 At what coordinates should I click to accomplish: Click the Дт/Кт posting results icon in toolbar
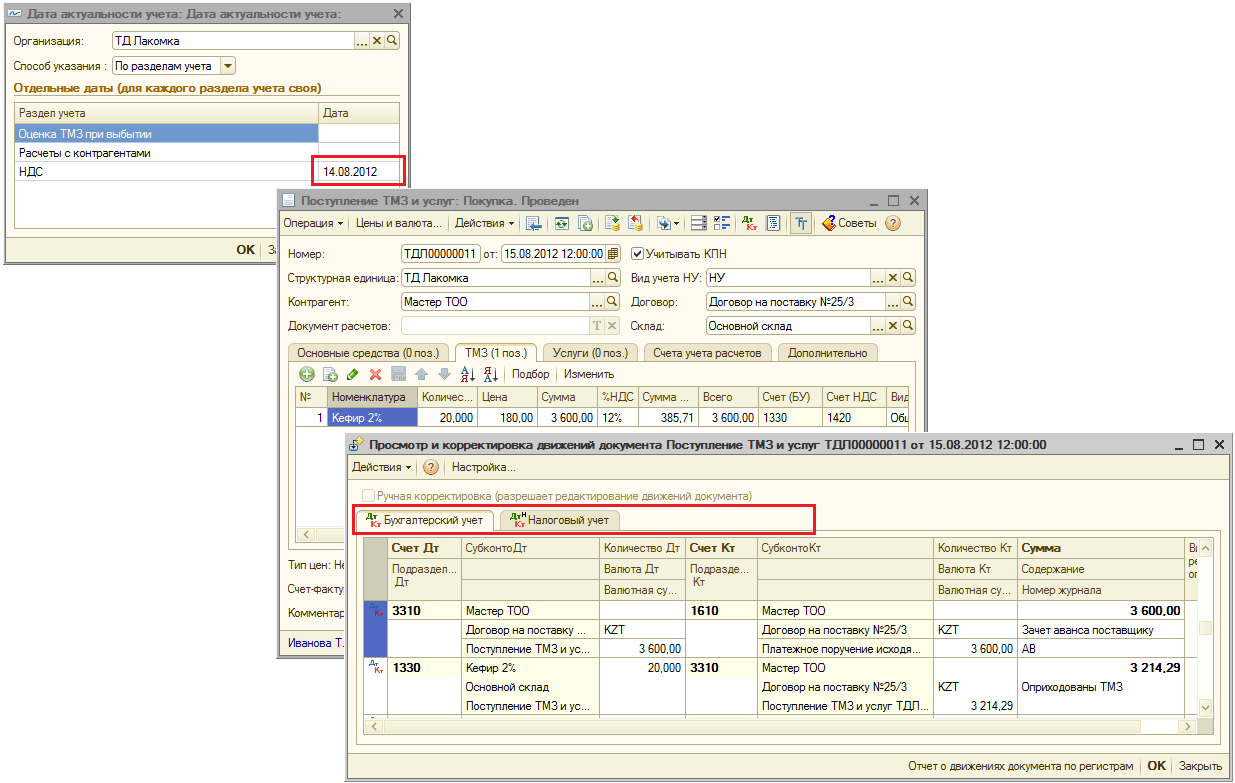[749, 223]
